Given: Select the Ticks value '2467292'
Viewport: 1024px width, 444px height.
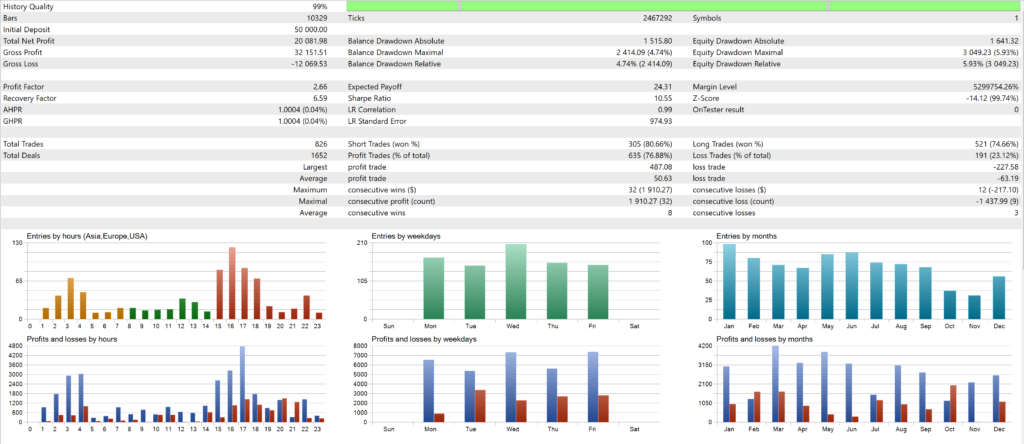Looking at the screenshot, I should click(x=658, y=18).
